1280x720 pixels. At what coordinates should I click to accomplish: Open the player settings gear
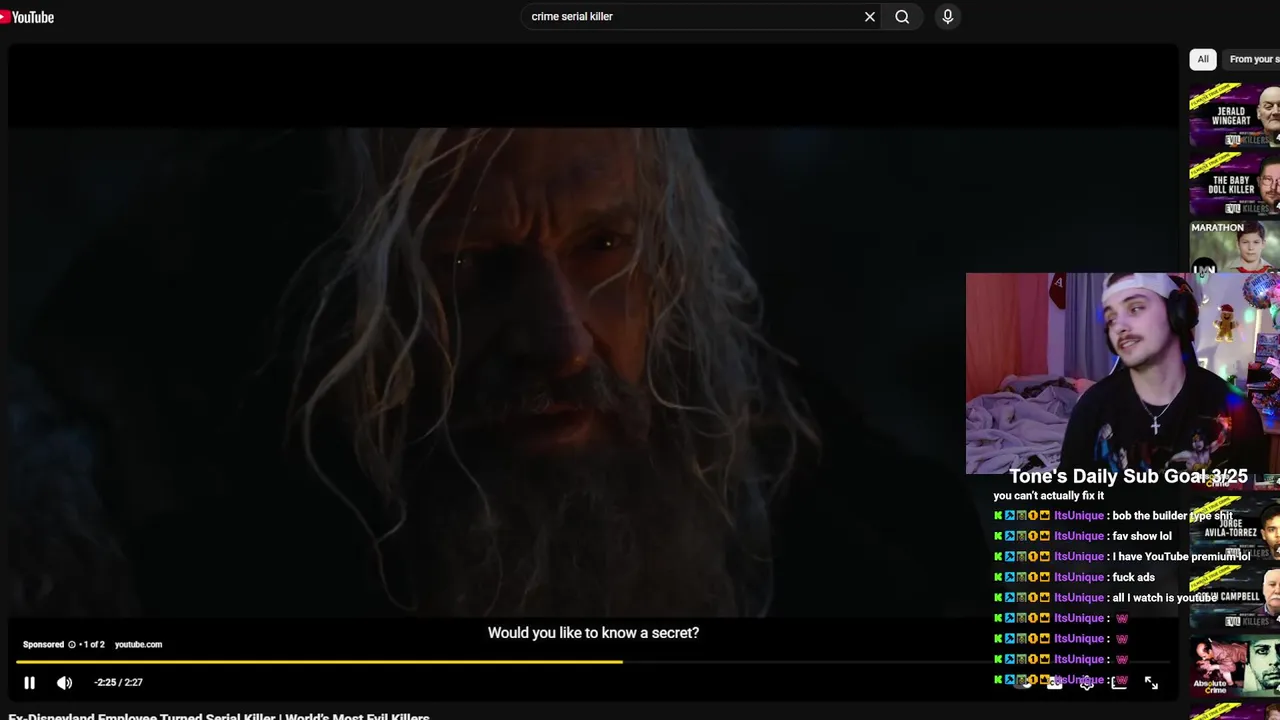click(x=1086, y=683)
